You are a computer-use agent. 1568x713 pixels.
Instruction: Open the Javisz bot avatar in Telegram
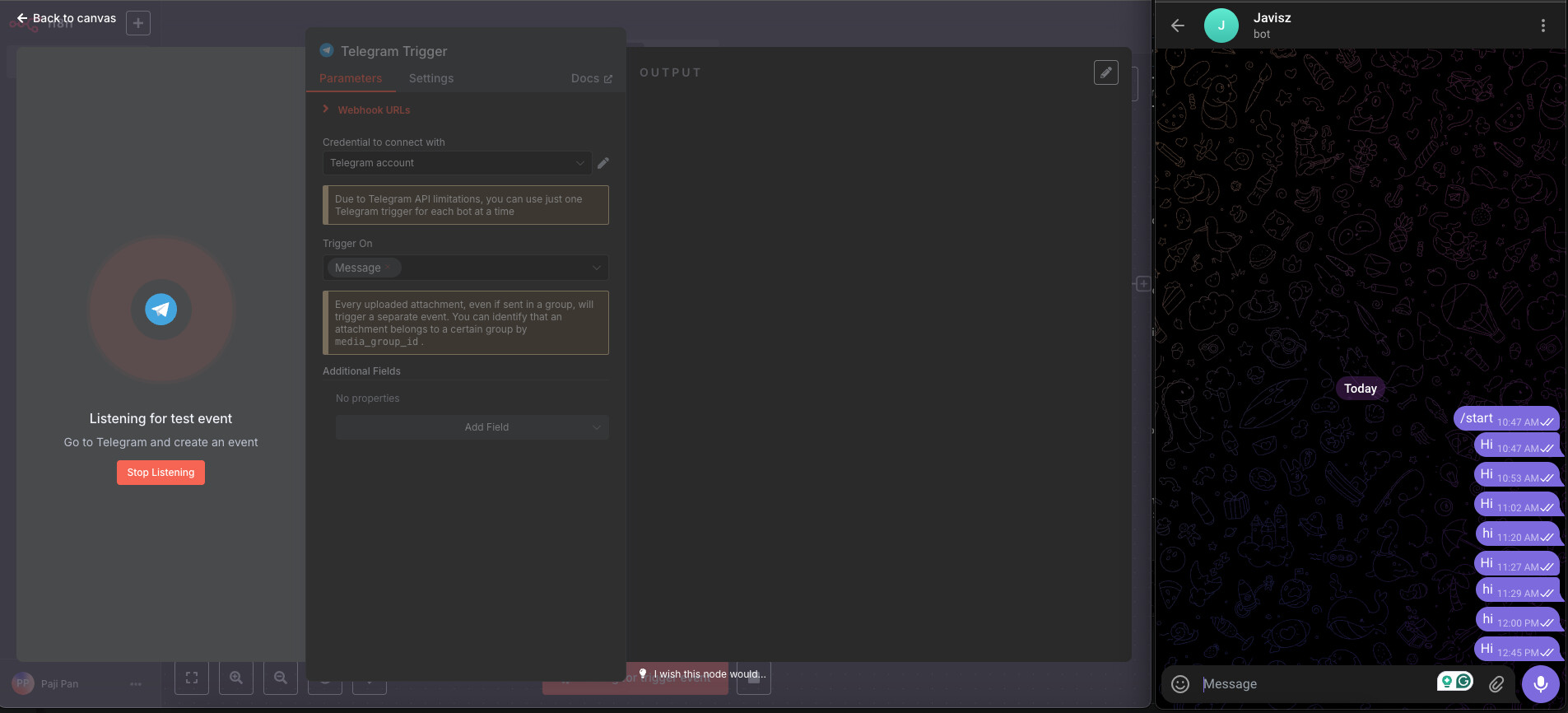(x=1221, y=26)
